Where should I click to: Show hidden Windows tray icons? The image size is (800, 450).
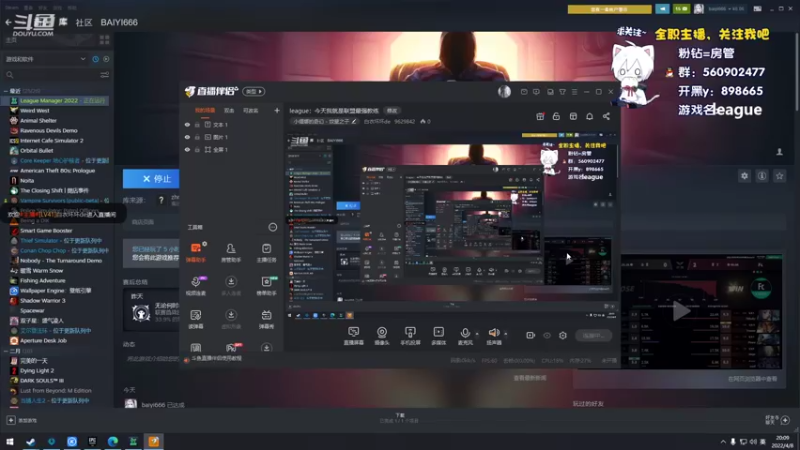[723, 442]
